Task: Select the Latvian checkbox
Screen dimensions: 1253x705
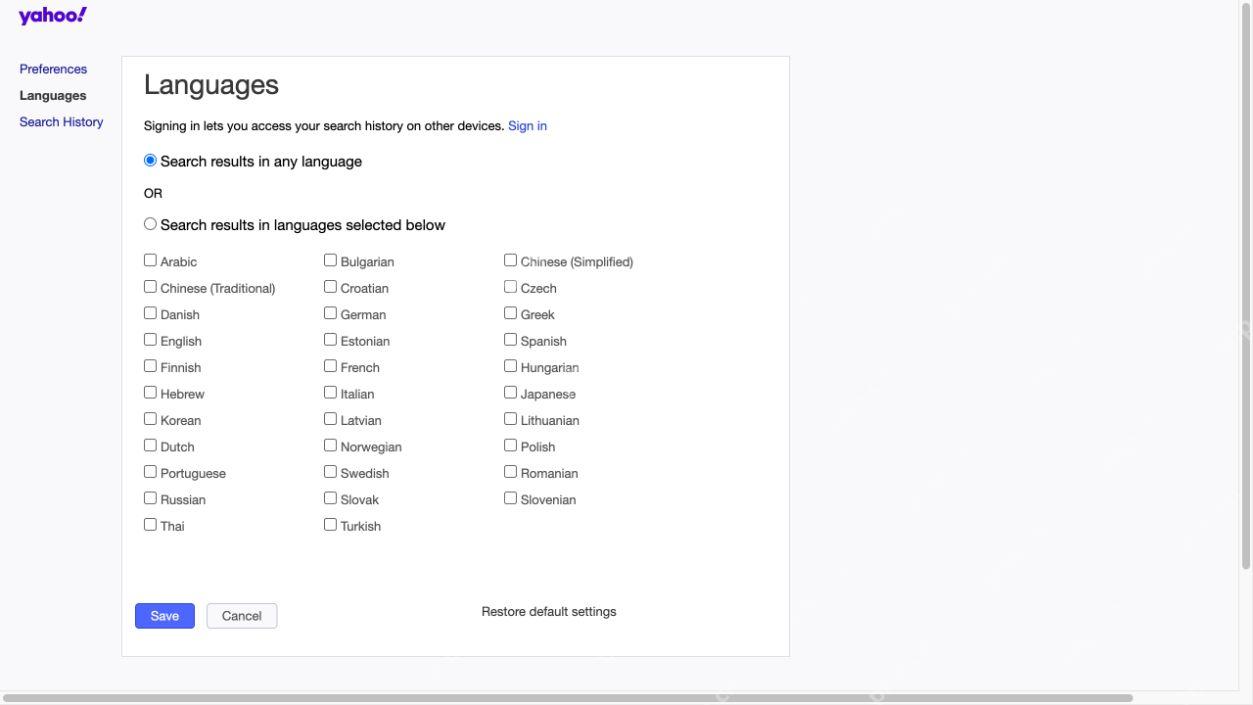Action: point(331,419)
